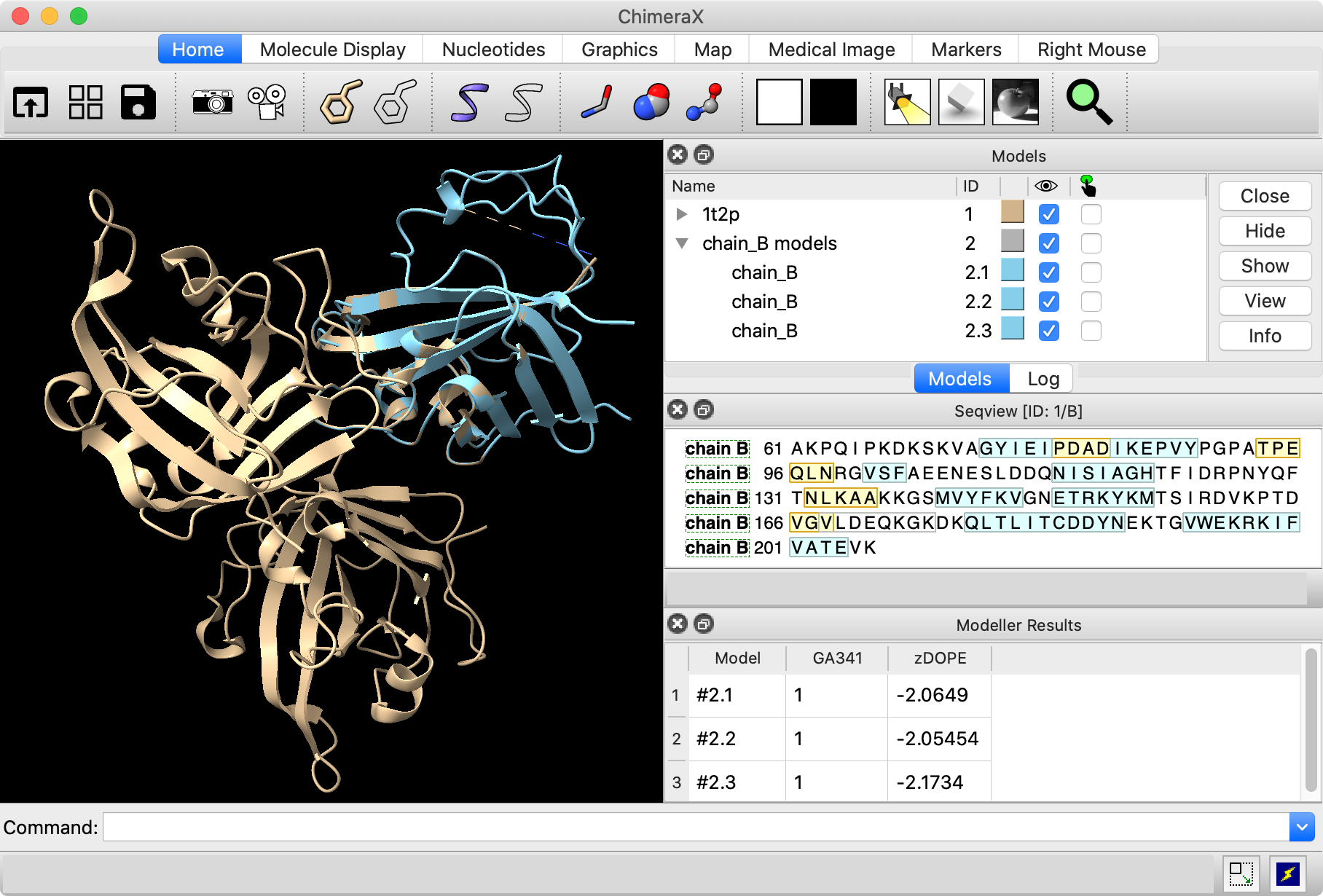Open the command history dropdown arrow
The height and width of the screenshot is (896, 1323).
(x=1301, y=828)
